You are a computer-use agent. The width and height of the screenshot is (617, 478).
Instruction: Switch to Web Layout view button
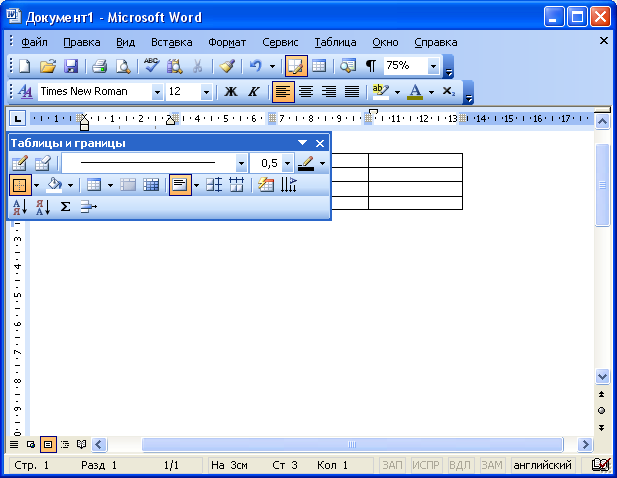click(31, 445)
